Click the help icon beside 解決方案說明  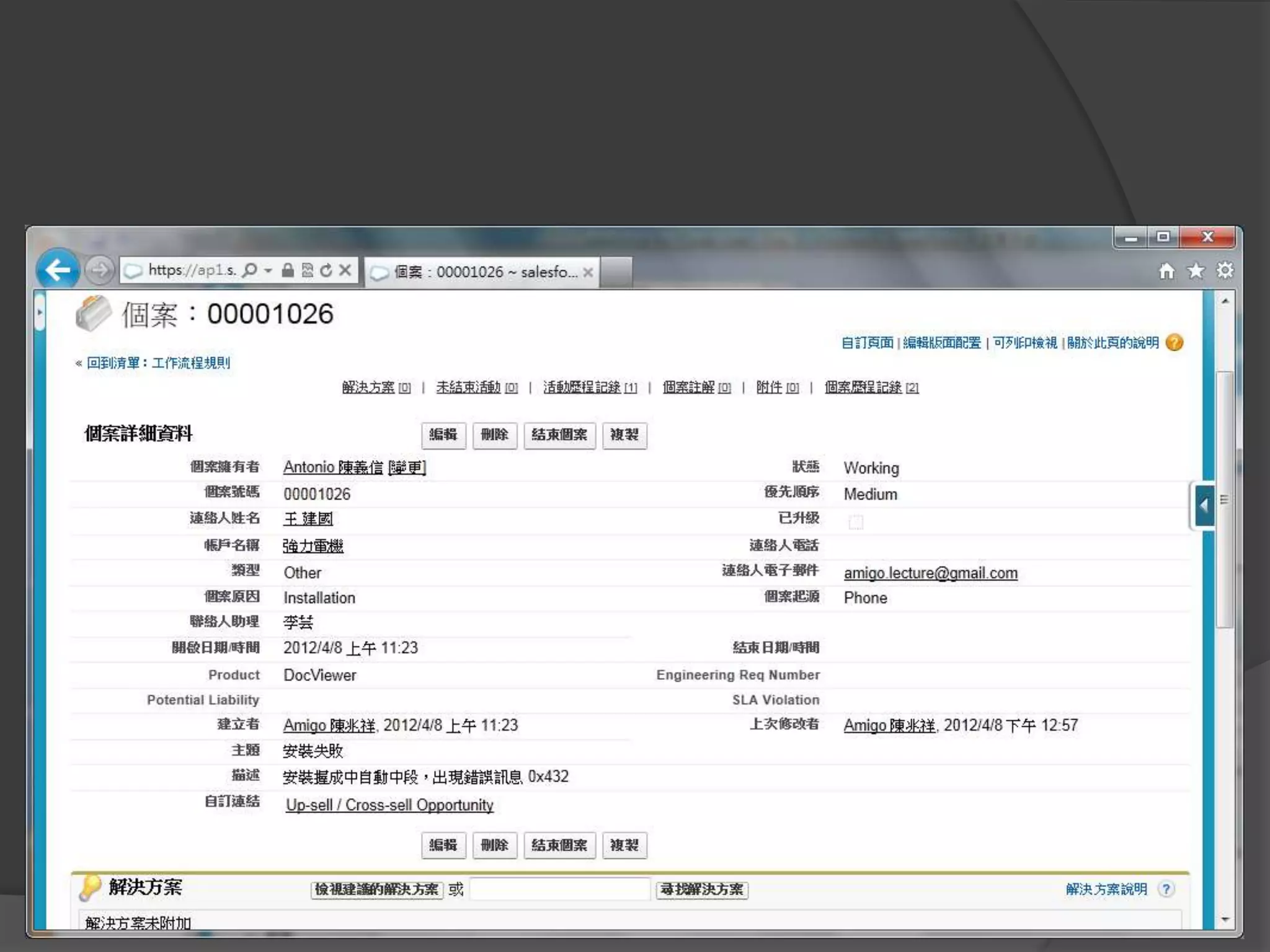click(1166, 889)
